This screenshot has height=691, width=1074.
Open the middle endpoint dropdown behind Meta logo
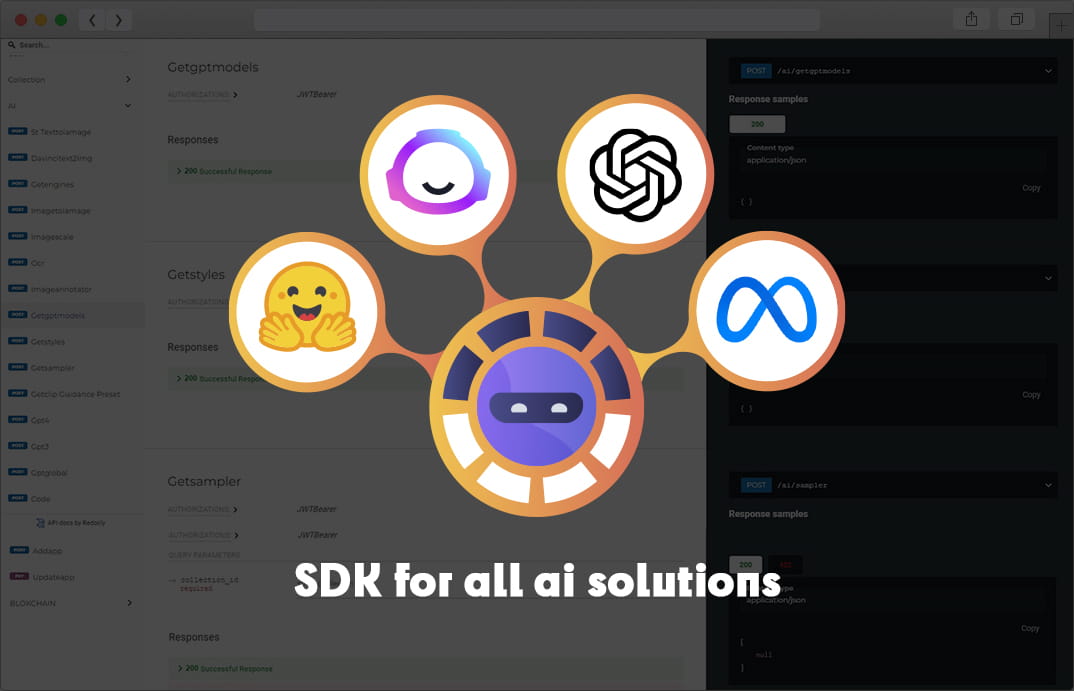click(x=1047, y=278)
